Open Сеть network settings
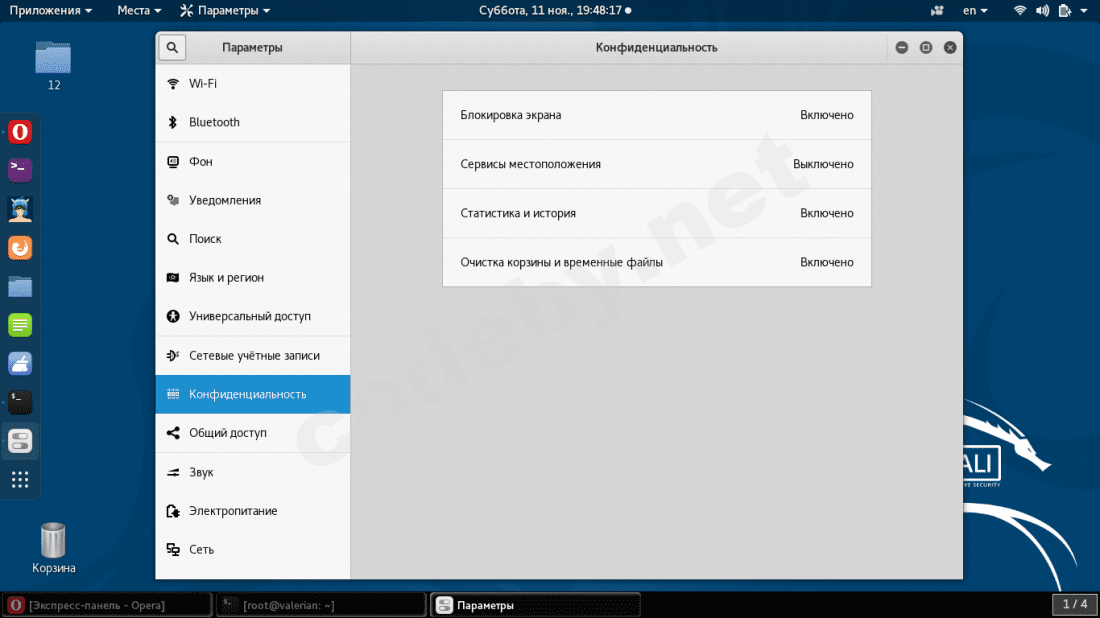The width and height of the screenshot is (1100, 618). click(x=253, y=549)
